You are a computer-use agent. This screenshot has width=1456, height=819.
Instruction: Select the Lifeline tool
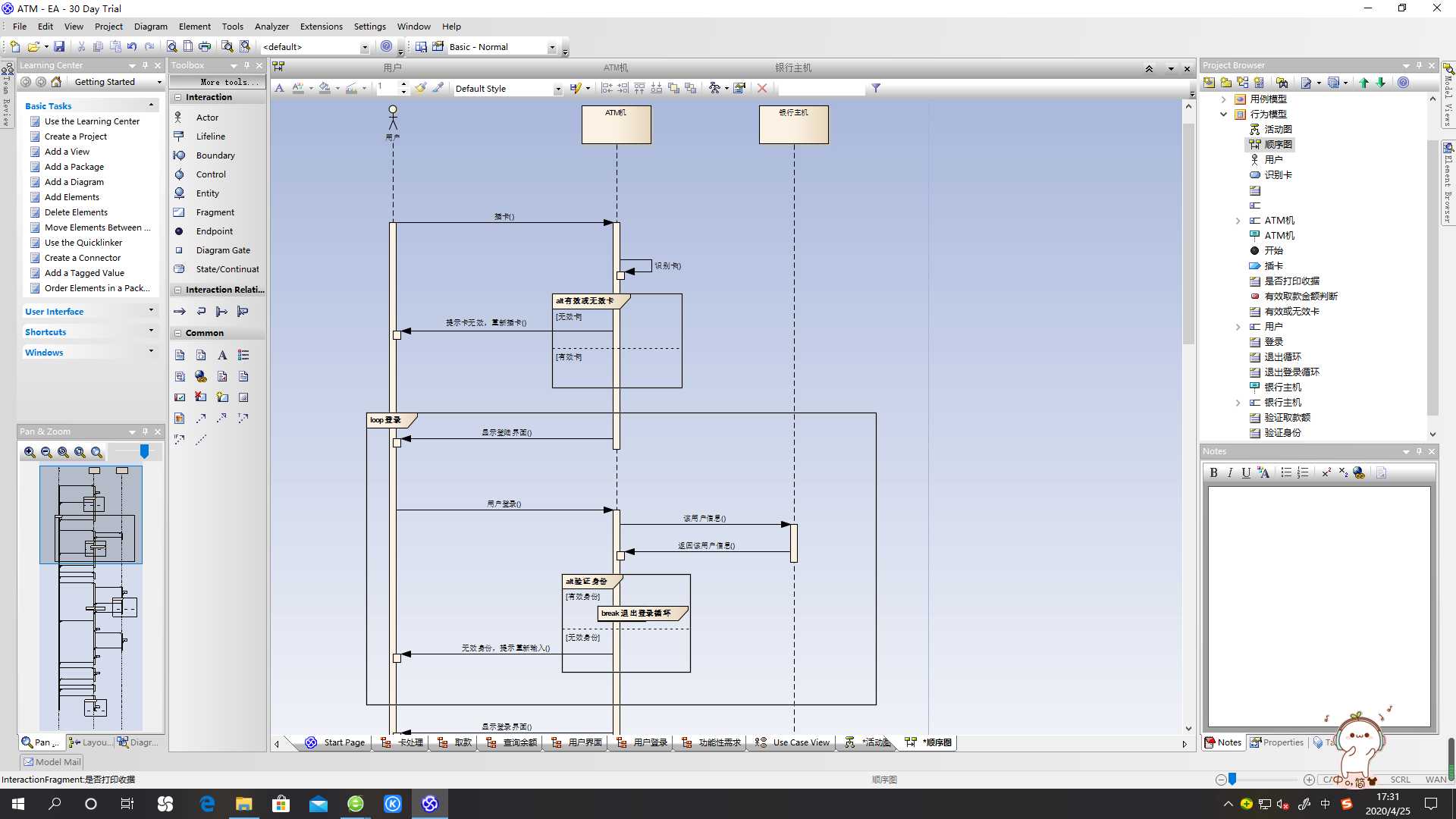pos(211,136)
